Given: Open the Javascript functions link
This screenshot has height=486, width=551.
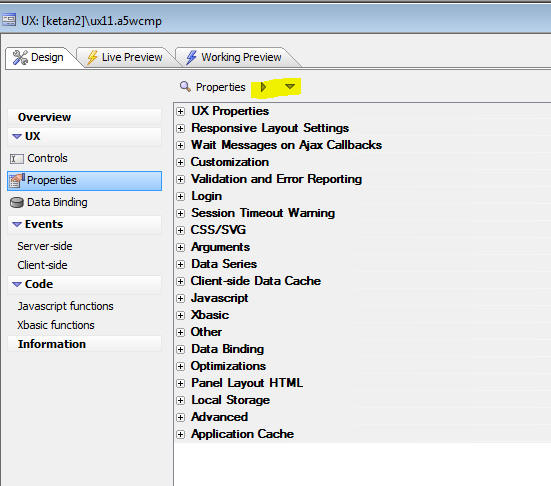Looking at the screenshot, I should click(x=65, y=306).
